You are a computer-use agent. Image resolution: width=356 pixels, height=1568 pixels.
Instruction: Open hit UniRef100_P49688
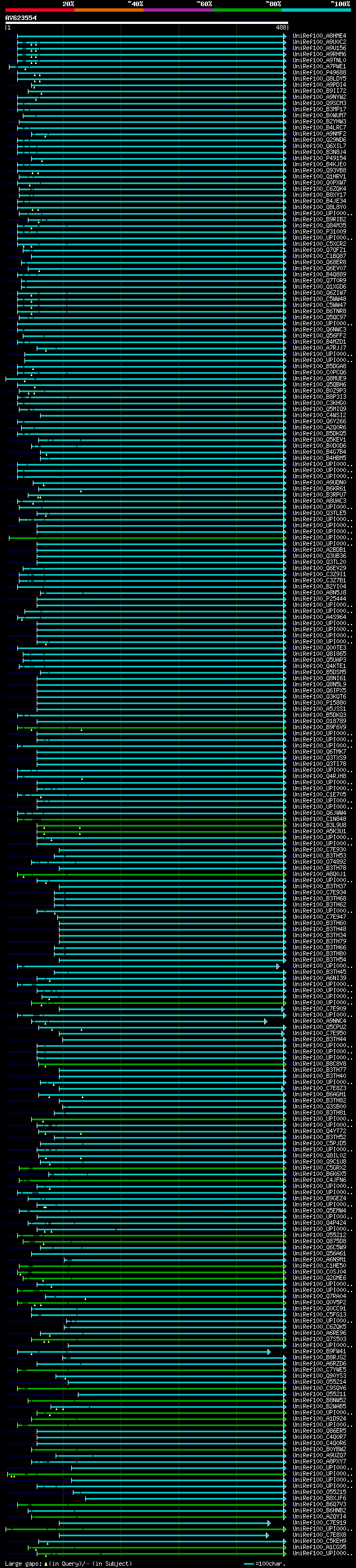319,72
